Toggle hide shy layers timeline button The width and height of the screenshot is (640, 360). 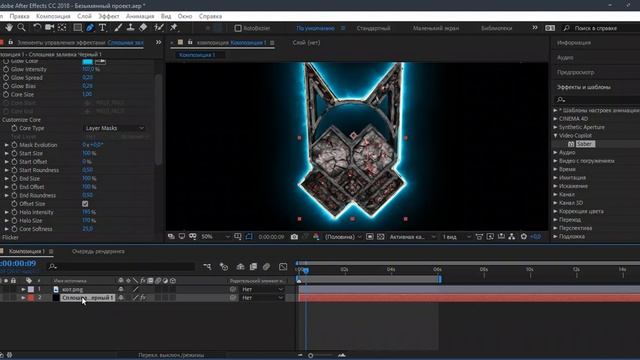click(240, 267)
